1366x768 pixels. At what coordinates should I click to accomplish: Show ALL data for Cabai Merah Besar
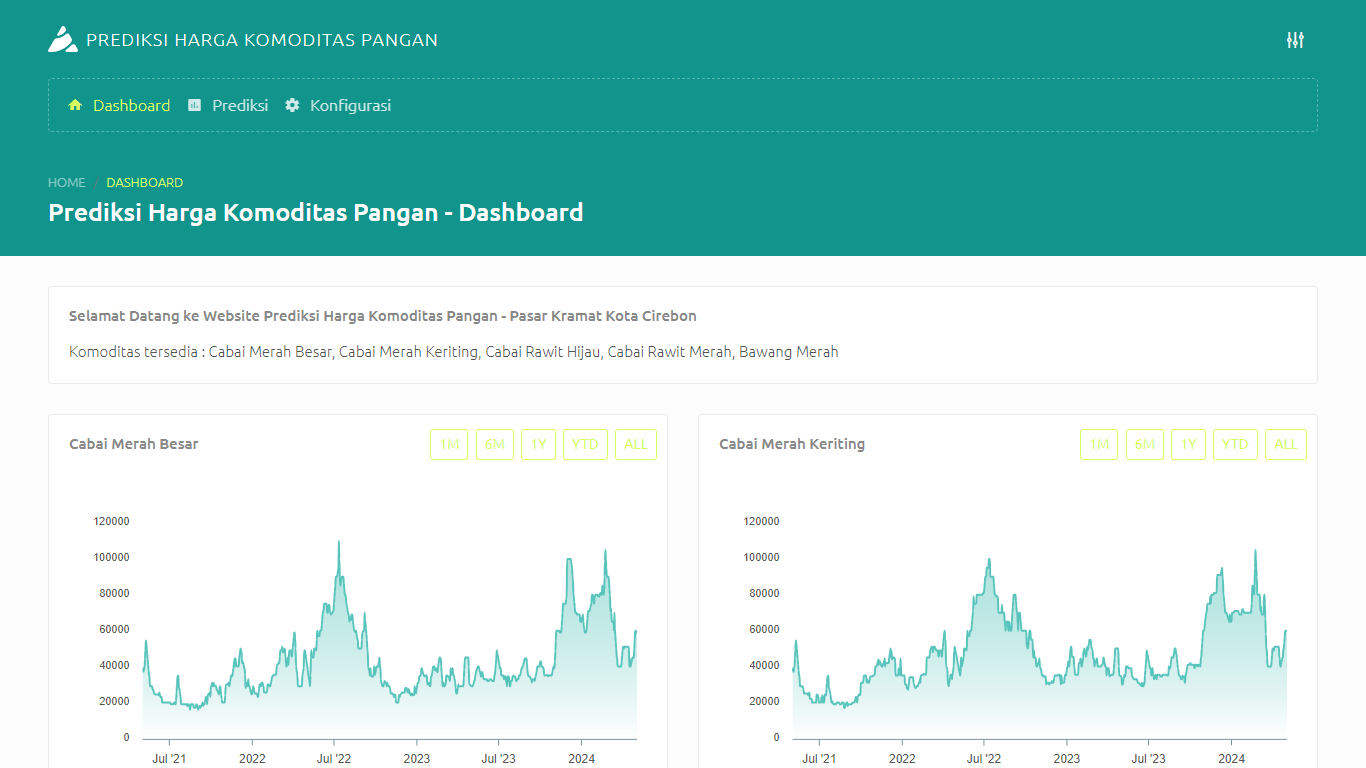coord(636,445)
